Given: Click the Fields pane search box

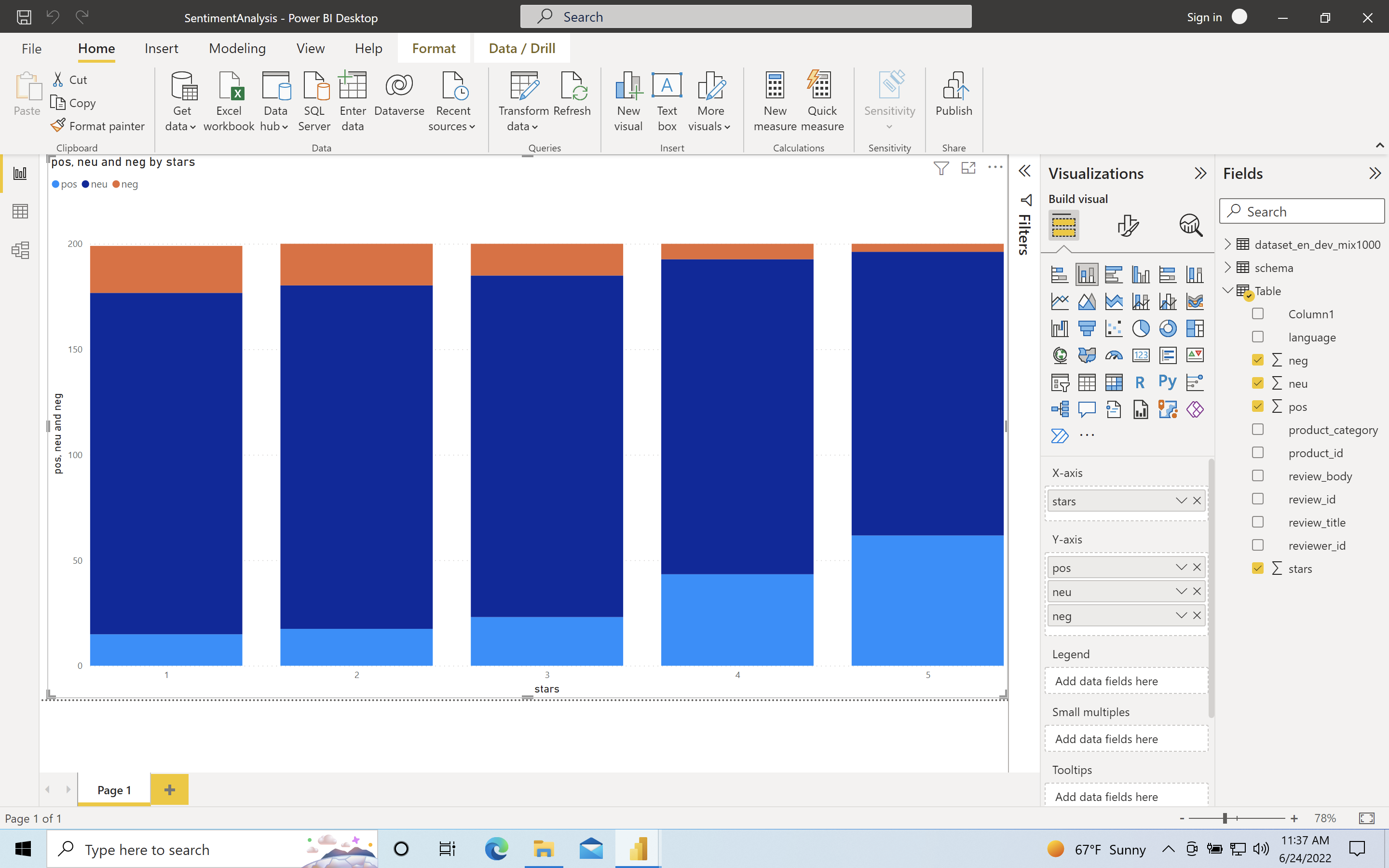Looking at the screenshot, I should [x=1308, y=211].
